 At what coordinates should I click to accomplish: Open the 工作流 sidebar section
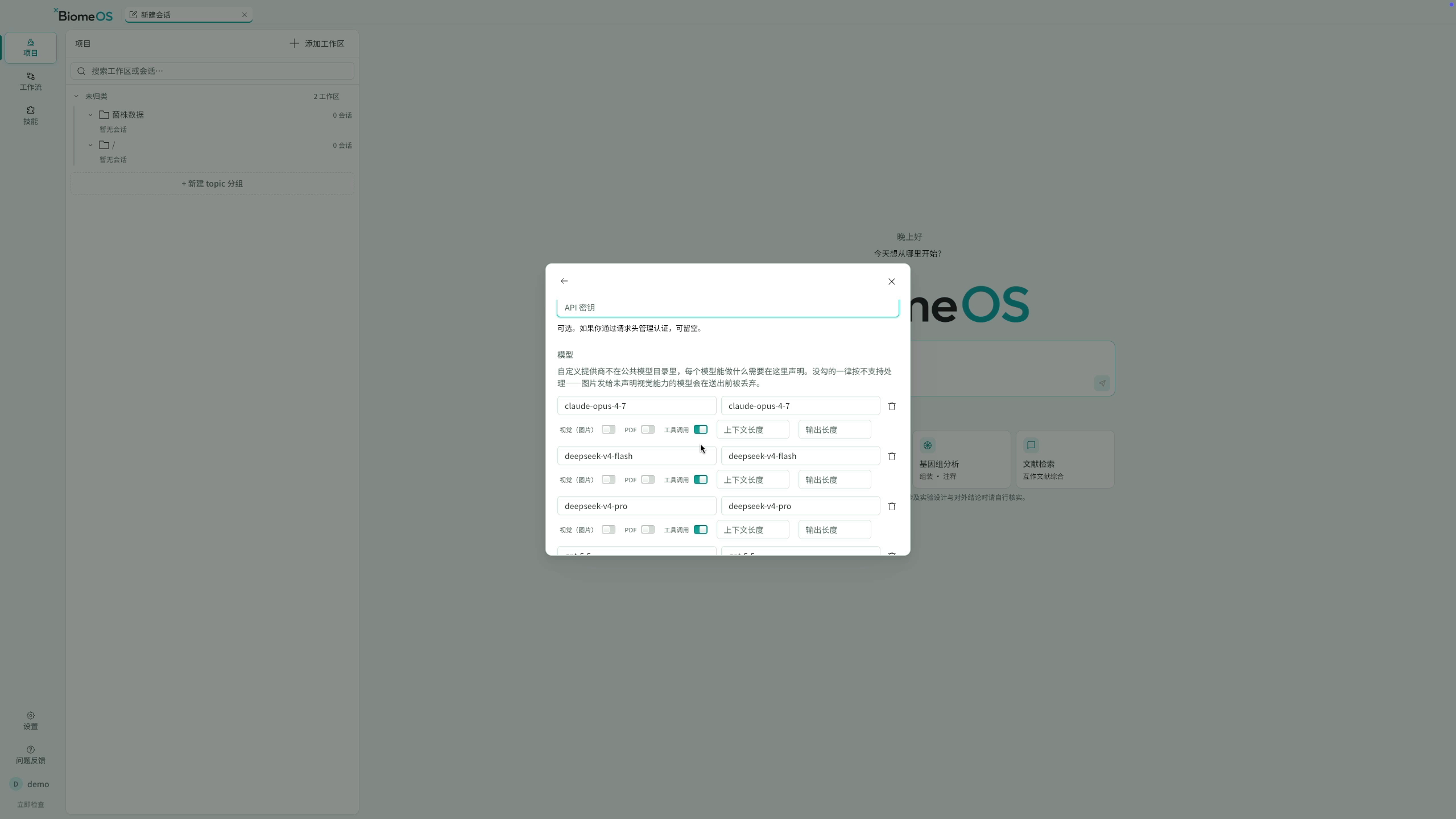31,82
